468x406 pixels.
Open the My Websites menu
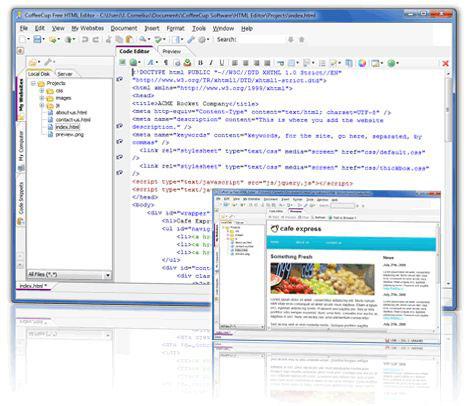click(x=88, y=28)
